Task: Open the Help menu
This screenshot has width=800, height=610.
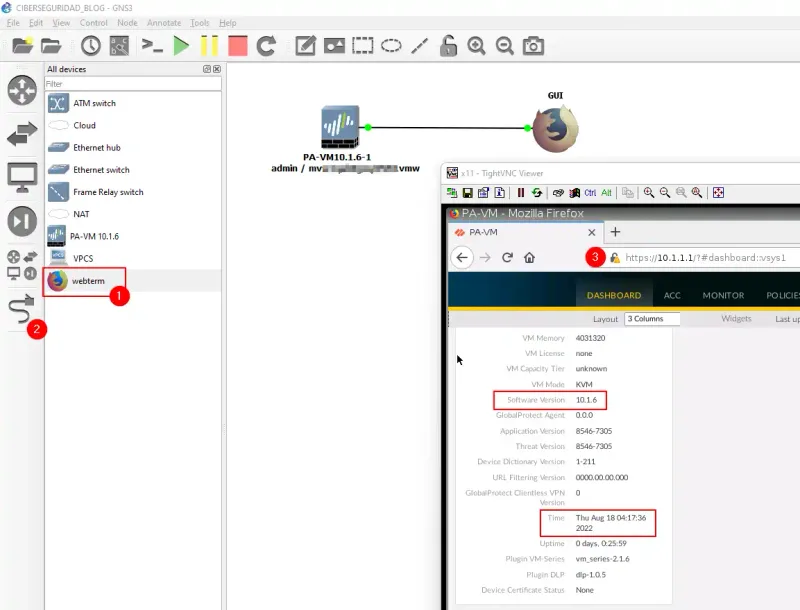Action: pos(228,23)
